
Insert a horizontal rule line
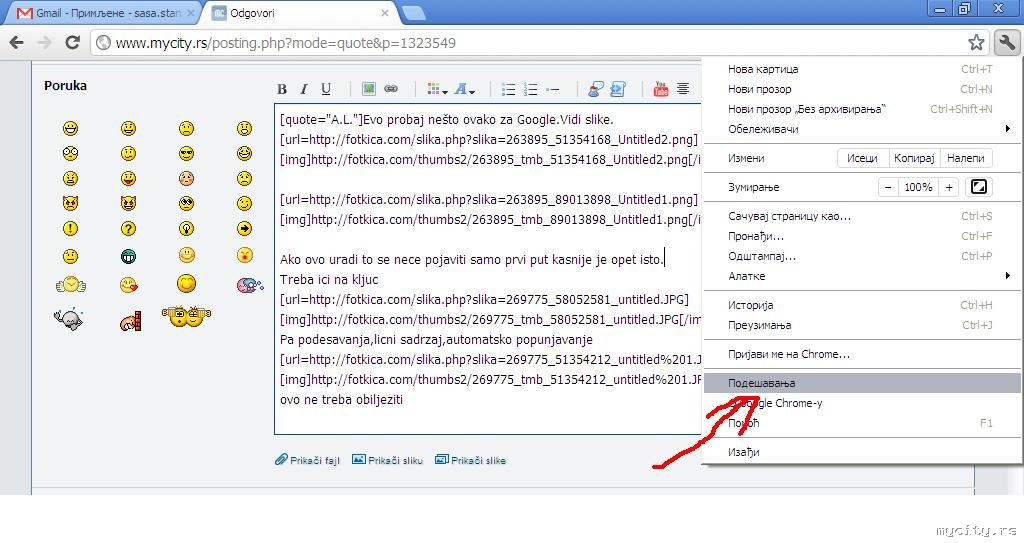coord(552,90)
